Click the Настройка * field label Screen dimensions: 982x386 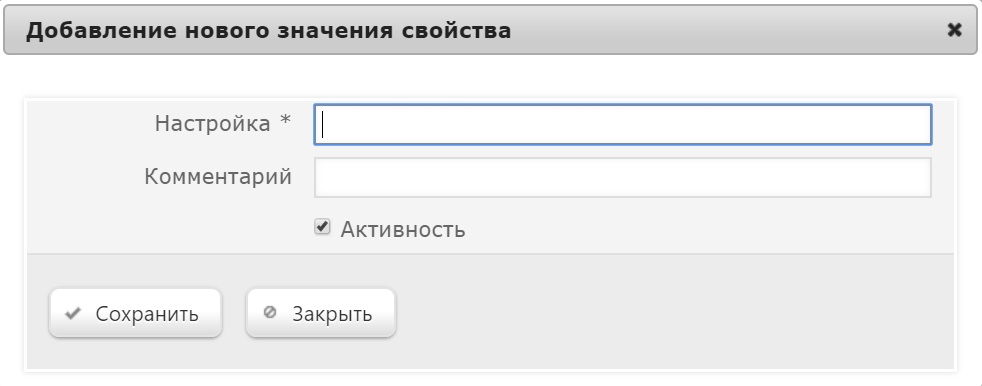(x=223, y=123)
